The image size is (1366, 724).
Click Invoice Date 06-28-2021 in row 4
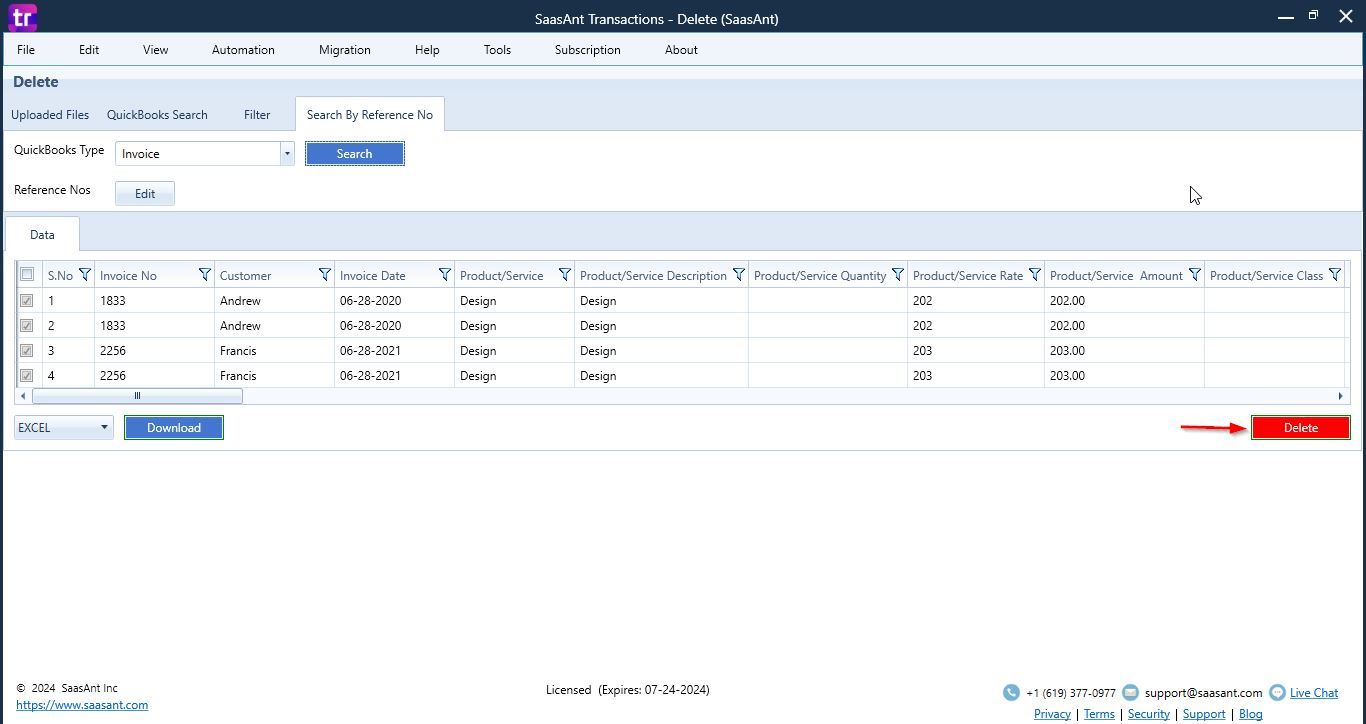coord(395,375)
